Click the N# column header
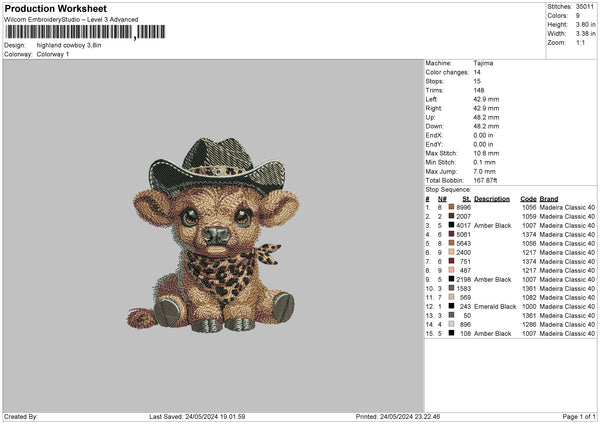The width and height of the screenshot is (600, 424). point(441,198)
